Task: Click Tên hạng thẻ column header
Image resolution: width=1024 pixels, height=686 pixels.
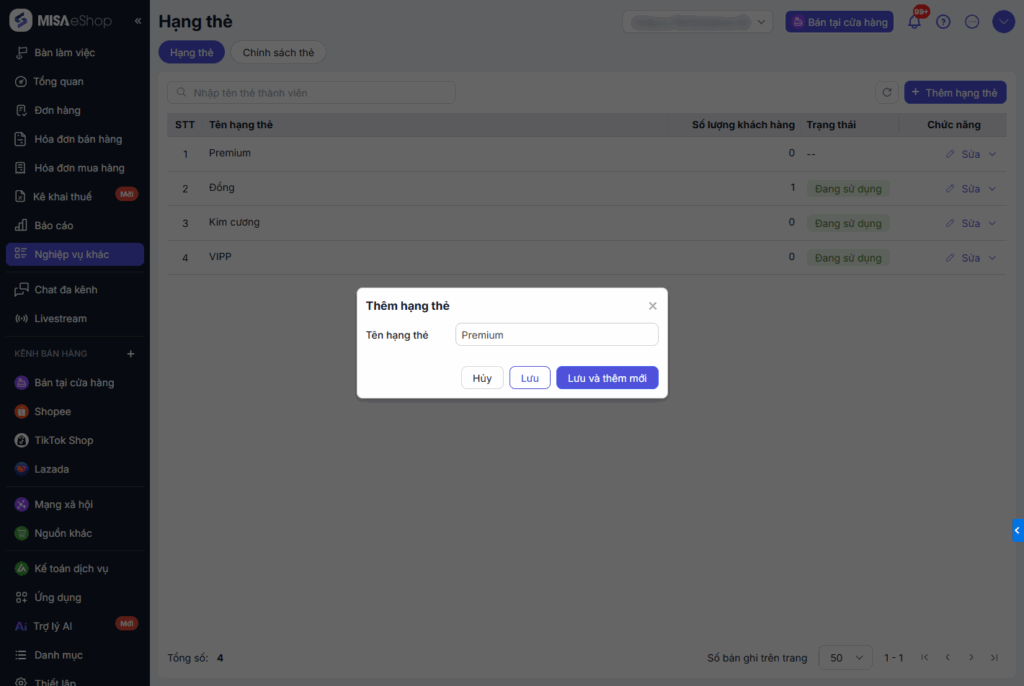Action: tap(240, 125)
